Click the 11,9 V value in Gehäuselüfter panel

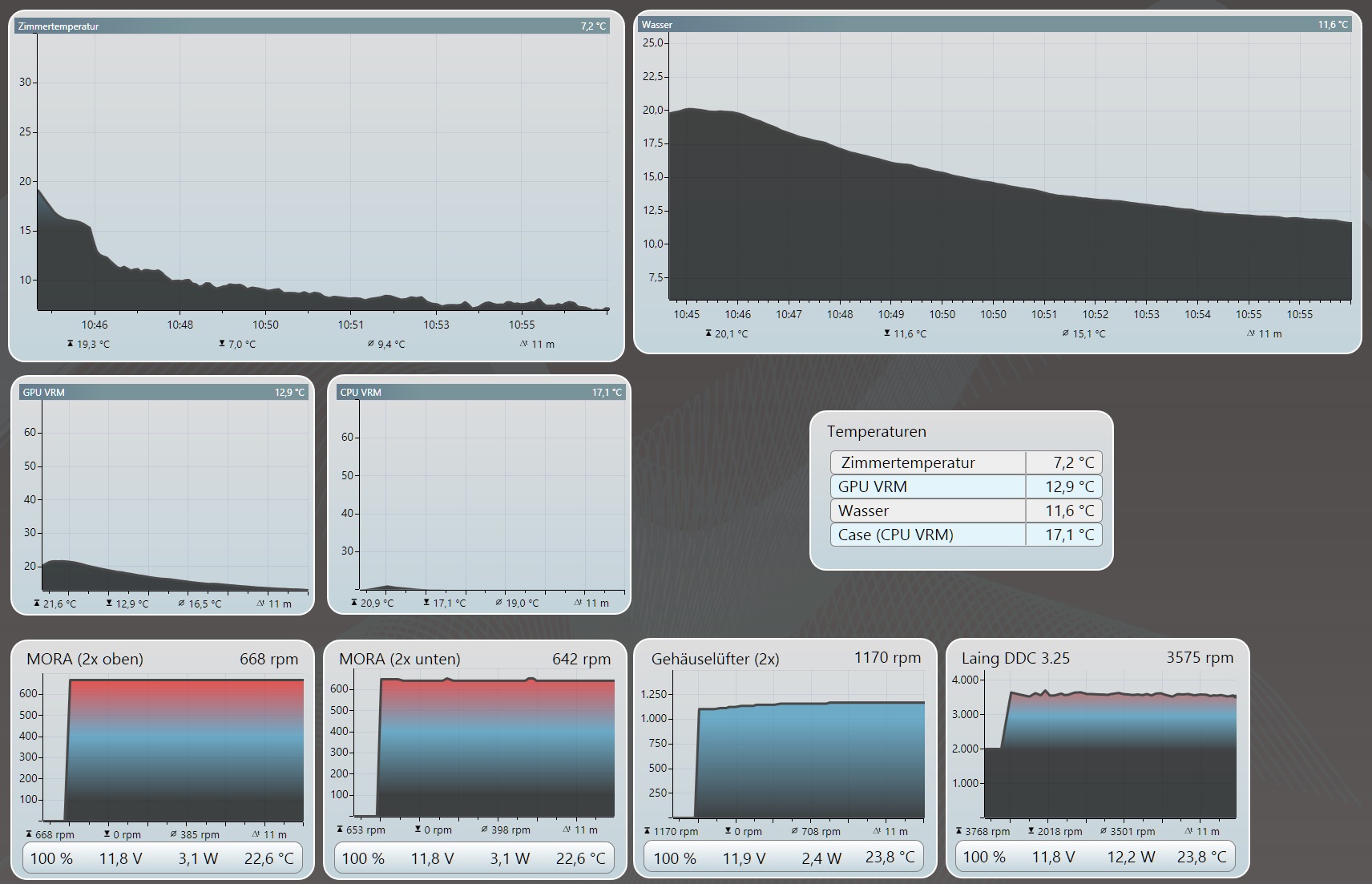pyautogui.click(x=745, y=858)
